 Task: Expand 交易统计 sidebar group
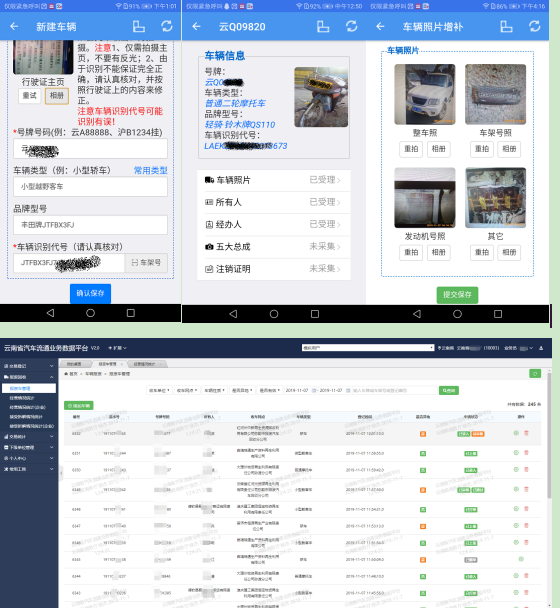click(29, 437)
